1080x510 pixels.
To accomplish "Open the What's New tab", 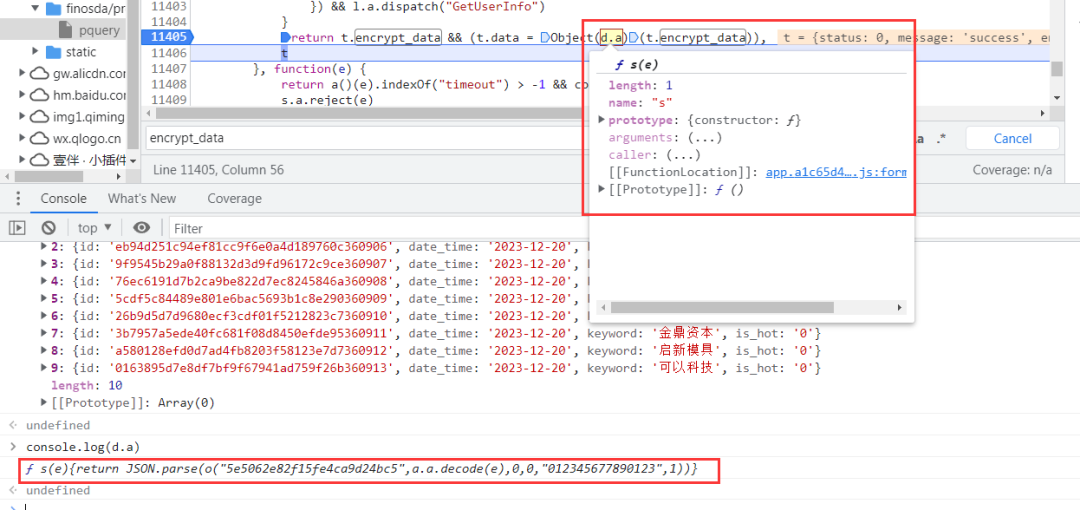I will (x=142, y=198).
